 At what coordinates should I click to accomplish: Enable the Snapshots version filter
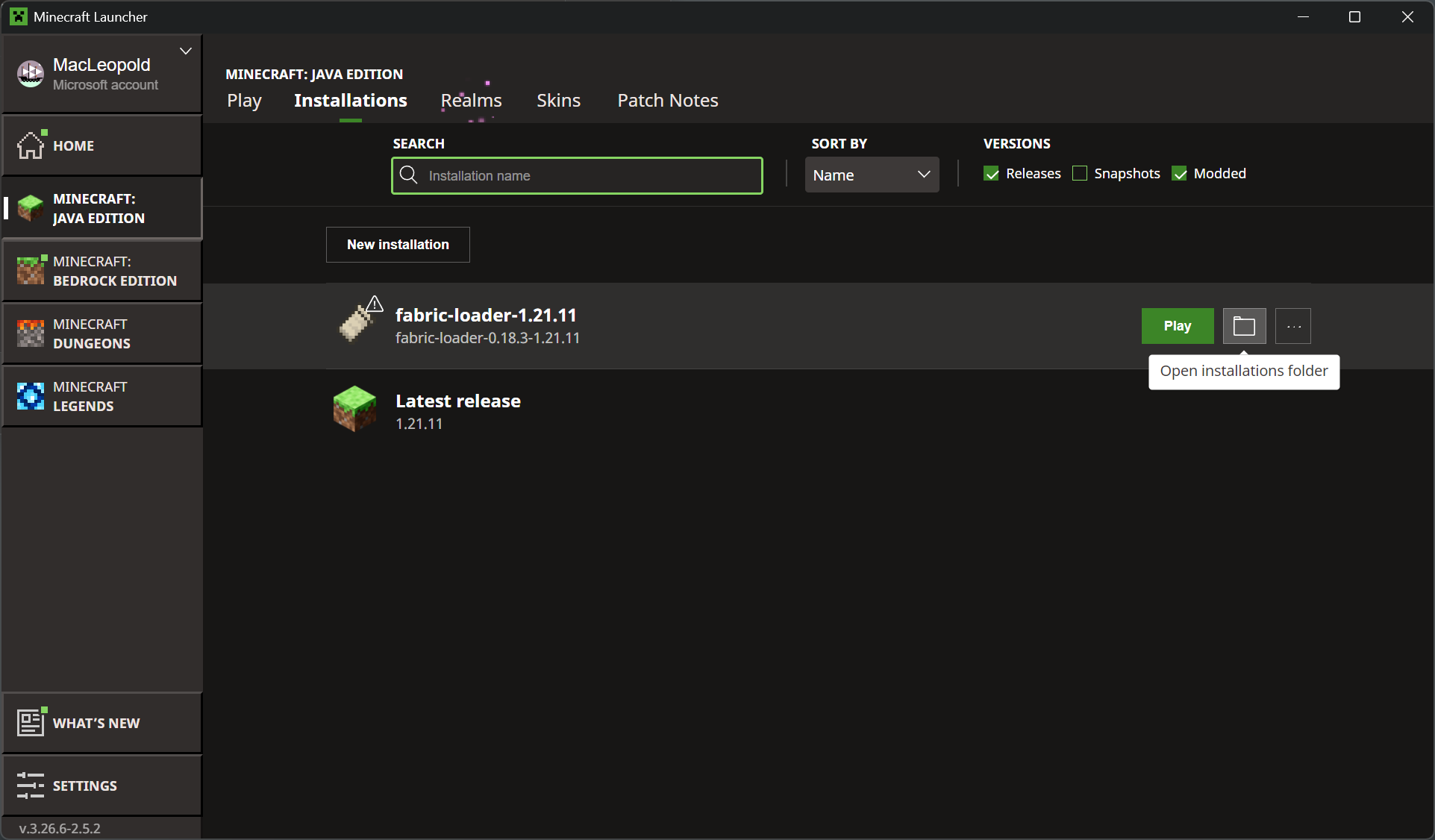click(1079, 173)
